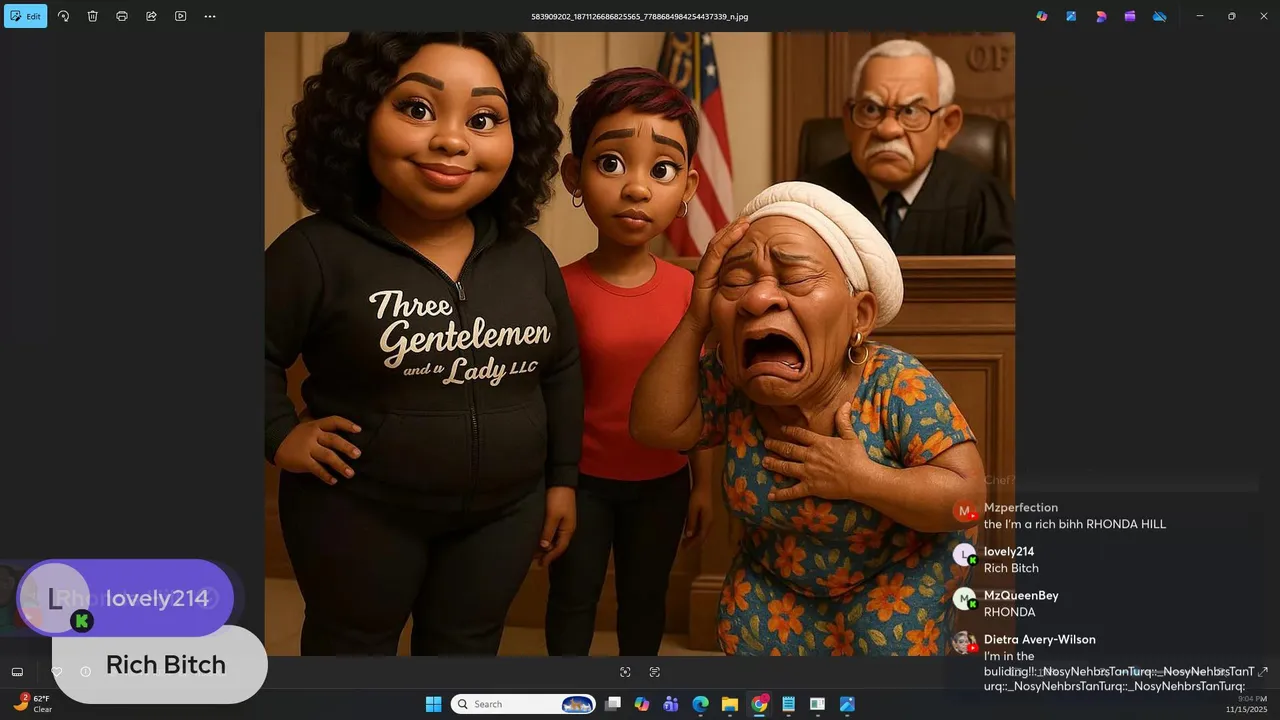The image size is (1280, 720).
Task: Click the taskbar Search box
Action: coord(523,704)
